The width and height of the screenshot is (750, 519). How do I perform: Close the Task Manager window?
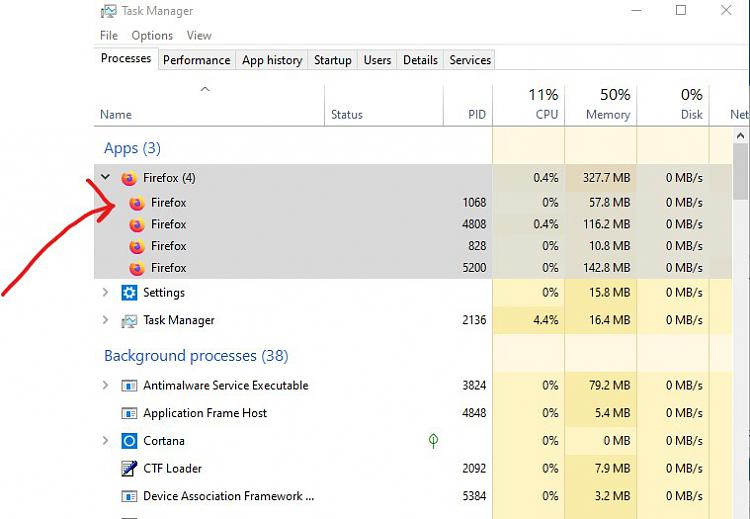pos(726,10)
